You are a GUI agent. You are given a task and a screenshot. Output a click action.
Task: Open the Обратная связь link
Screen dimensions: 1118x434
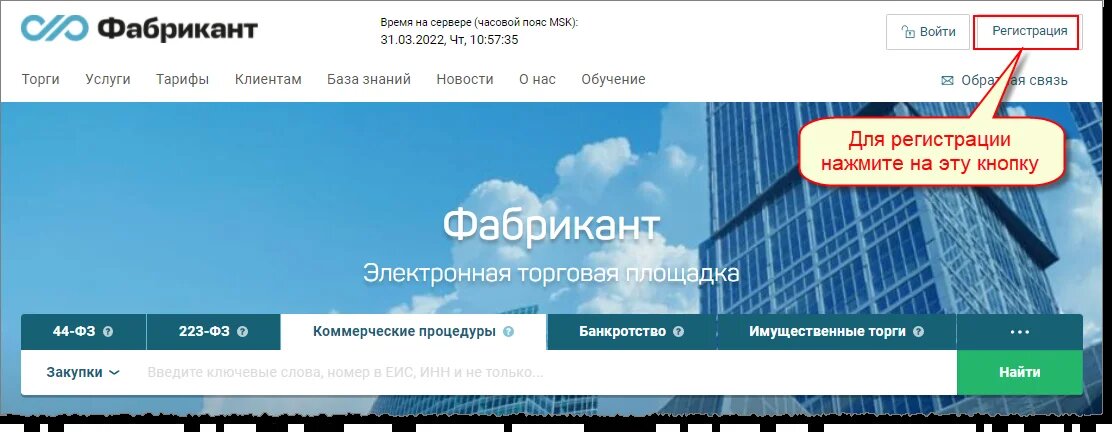tap(1014, 81)
